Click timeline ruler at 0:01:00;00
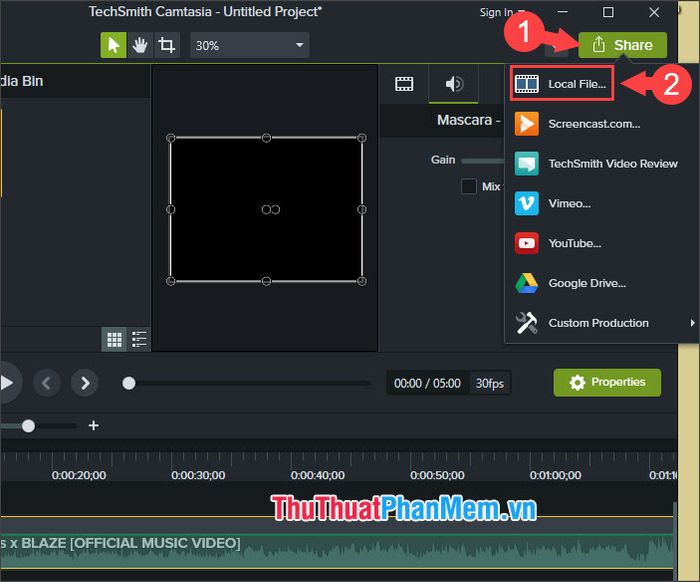 (555, 475)
